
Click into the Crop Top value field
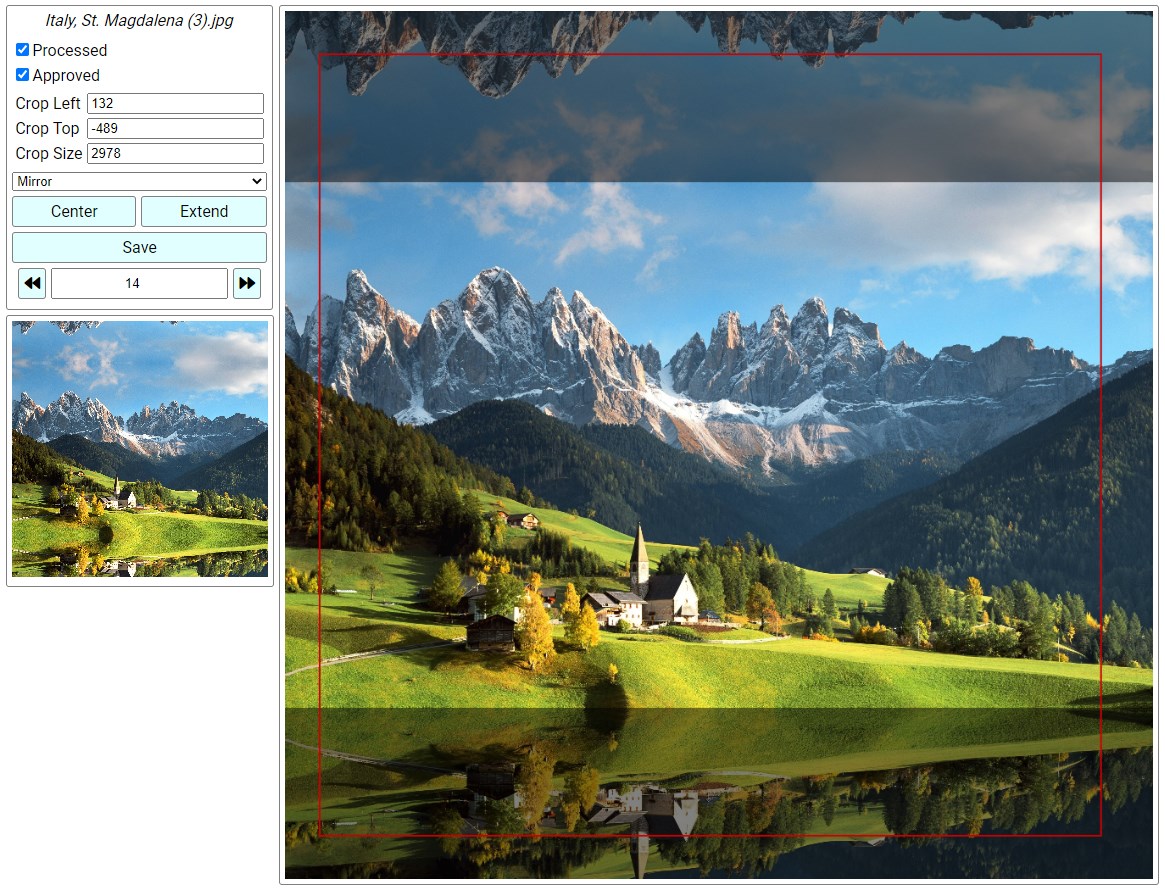(175, 129)
